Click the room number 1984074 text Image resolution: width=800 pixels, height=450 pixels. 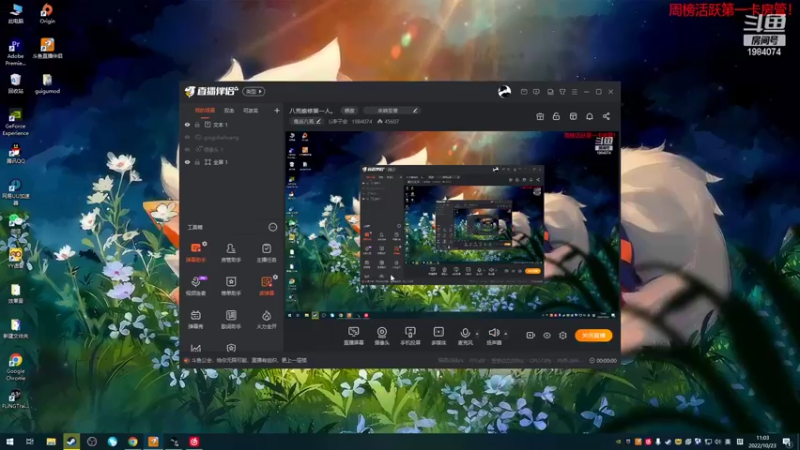(362, 121)
